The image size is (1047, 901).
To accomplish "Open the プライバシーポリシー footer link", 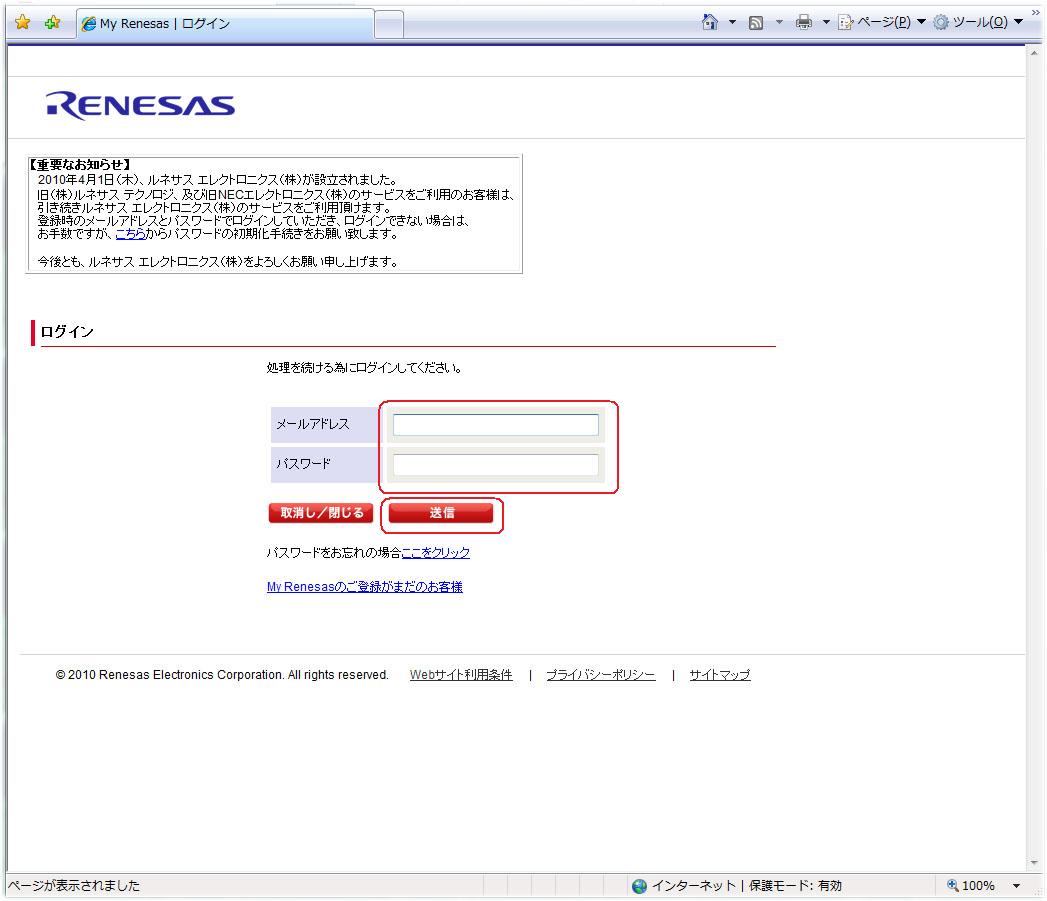I will [x=600, y=675].
